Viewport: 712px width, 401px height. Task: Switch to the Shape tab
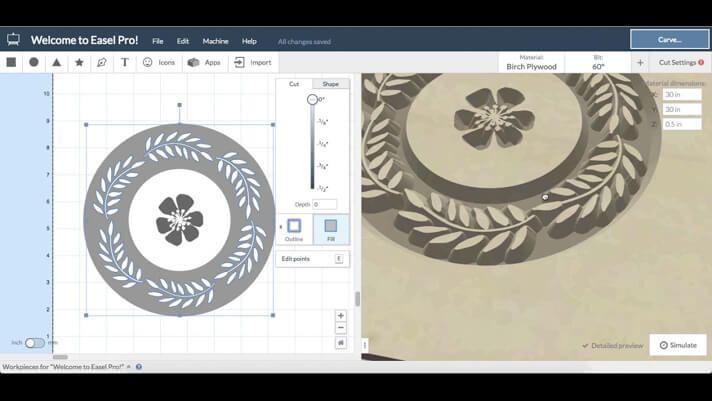[331, 84]
